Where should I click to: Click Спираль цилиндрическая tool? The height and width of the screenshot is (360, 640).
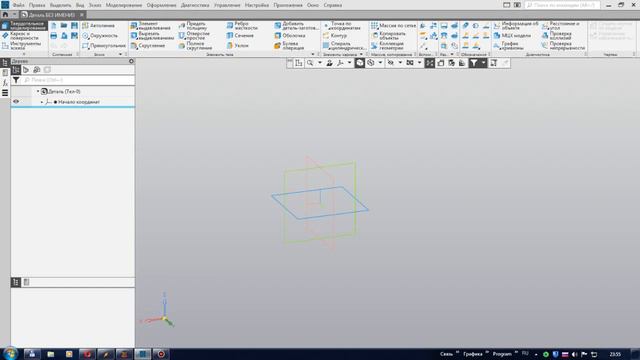pos(344,46)
